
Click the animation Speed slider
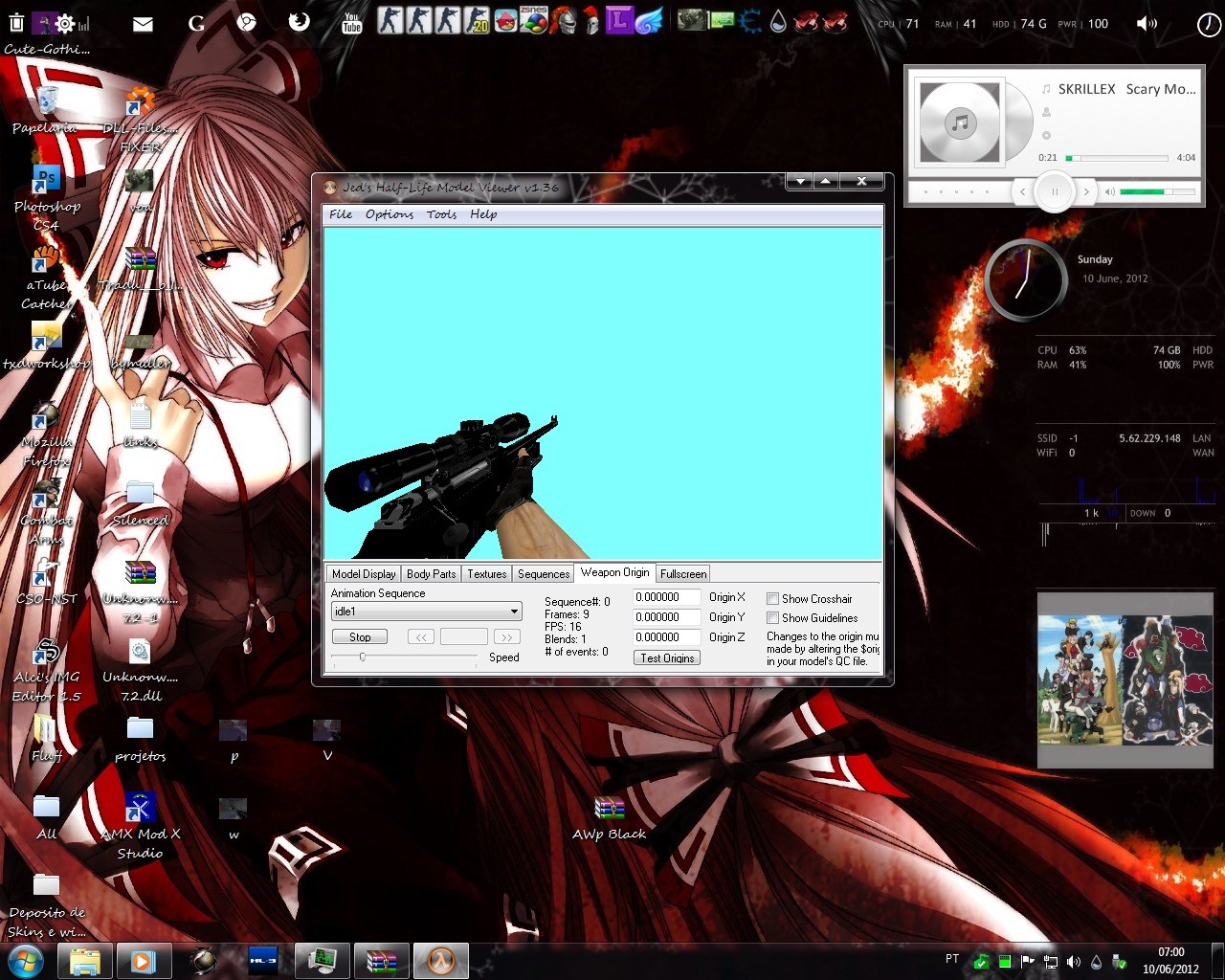[x=404, y=657]
